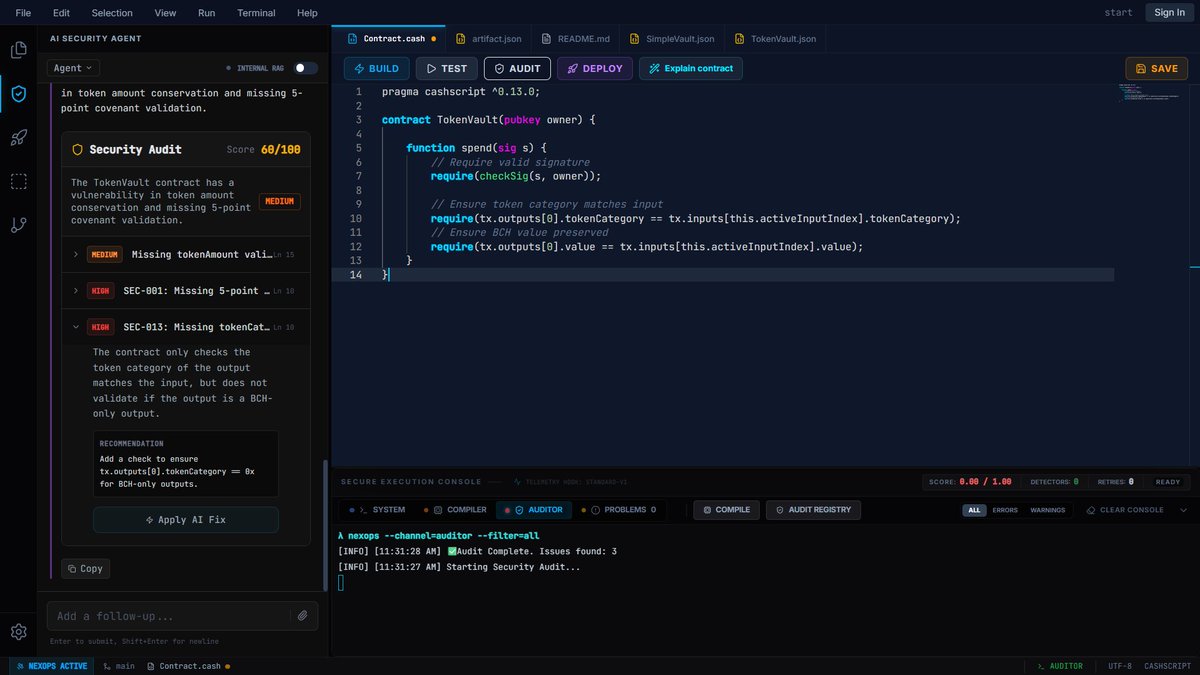Screen dimensions: 1200x675
Task: Click the 60/100 audit score value
Action: [280, 149]
